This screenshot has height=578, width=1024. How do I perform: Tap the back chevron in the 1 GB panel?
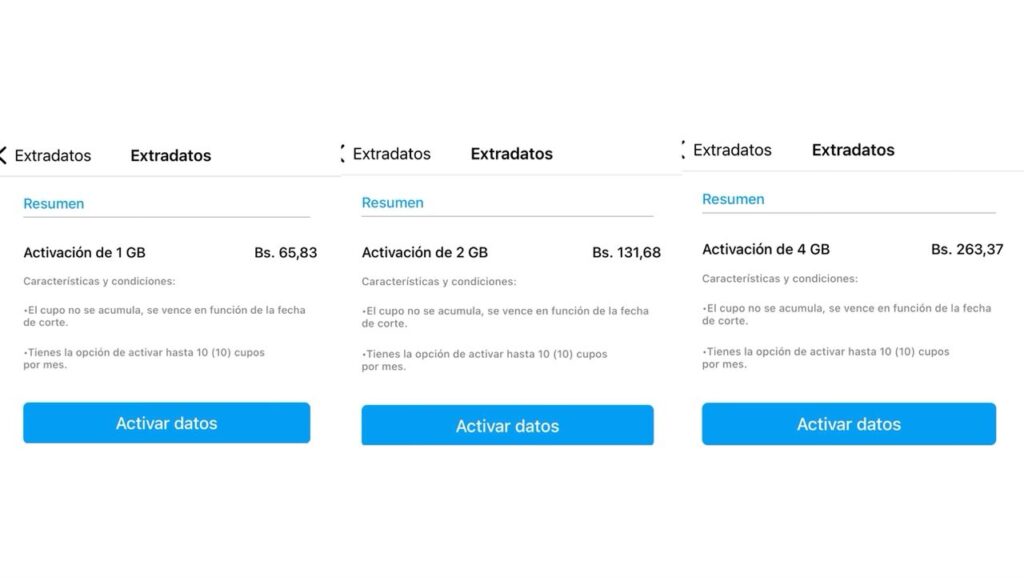3,156
